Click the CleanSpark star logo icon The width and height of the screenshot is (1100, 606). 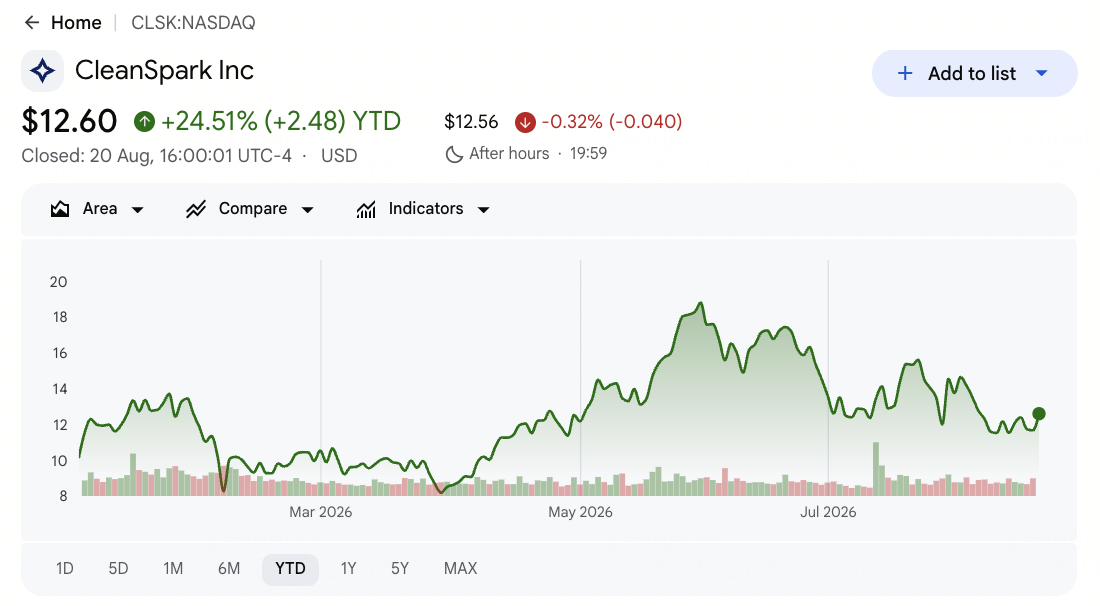[42, 71]
